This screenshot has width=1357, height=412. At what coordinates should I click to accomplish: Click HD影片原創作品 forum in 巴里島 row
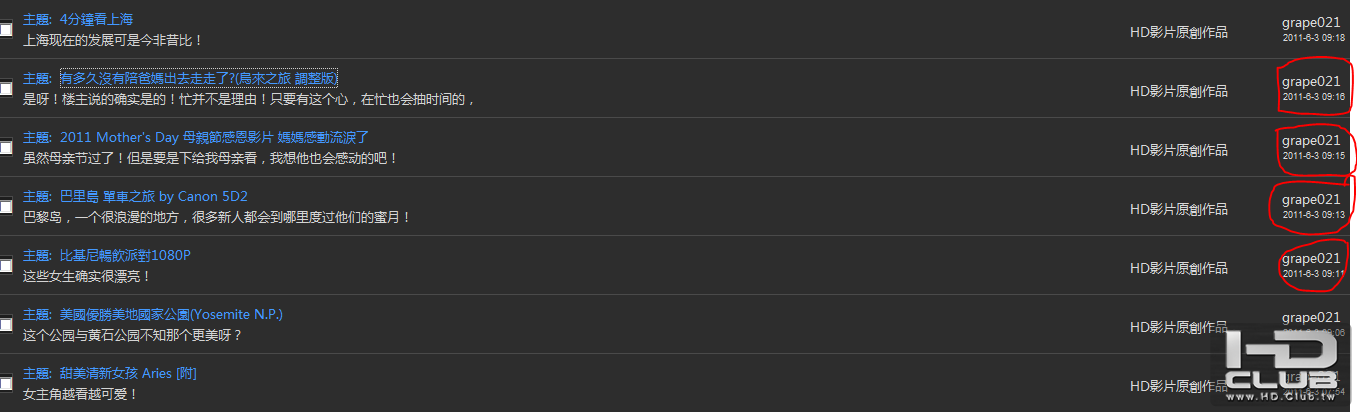pyautogui.click(x=1178, y=209)
